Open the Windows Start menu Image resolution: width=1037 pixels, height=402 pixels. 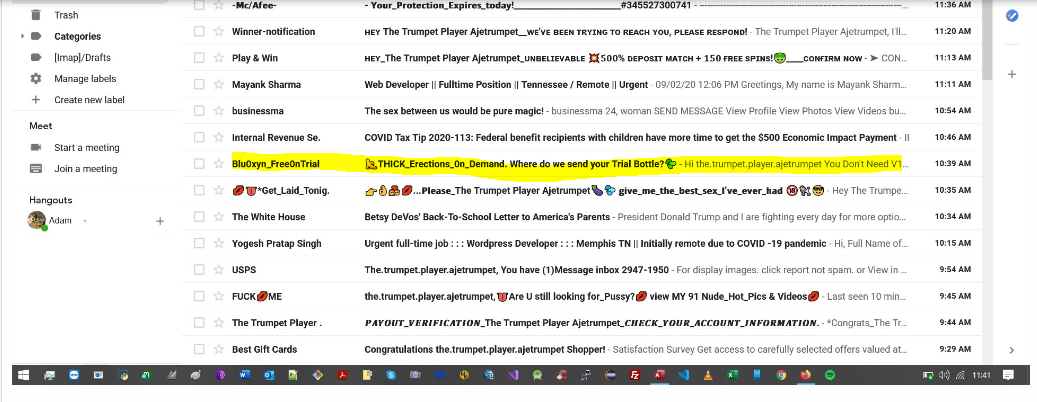(23, 375)
